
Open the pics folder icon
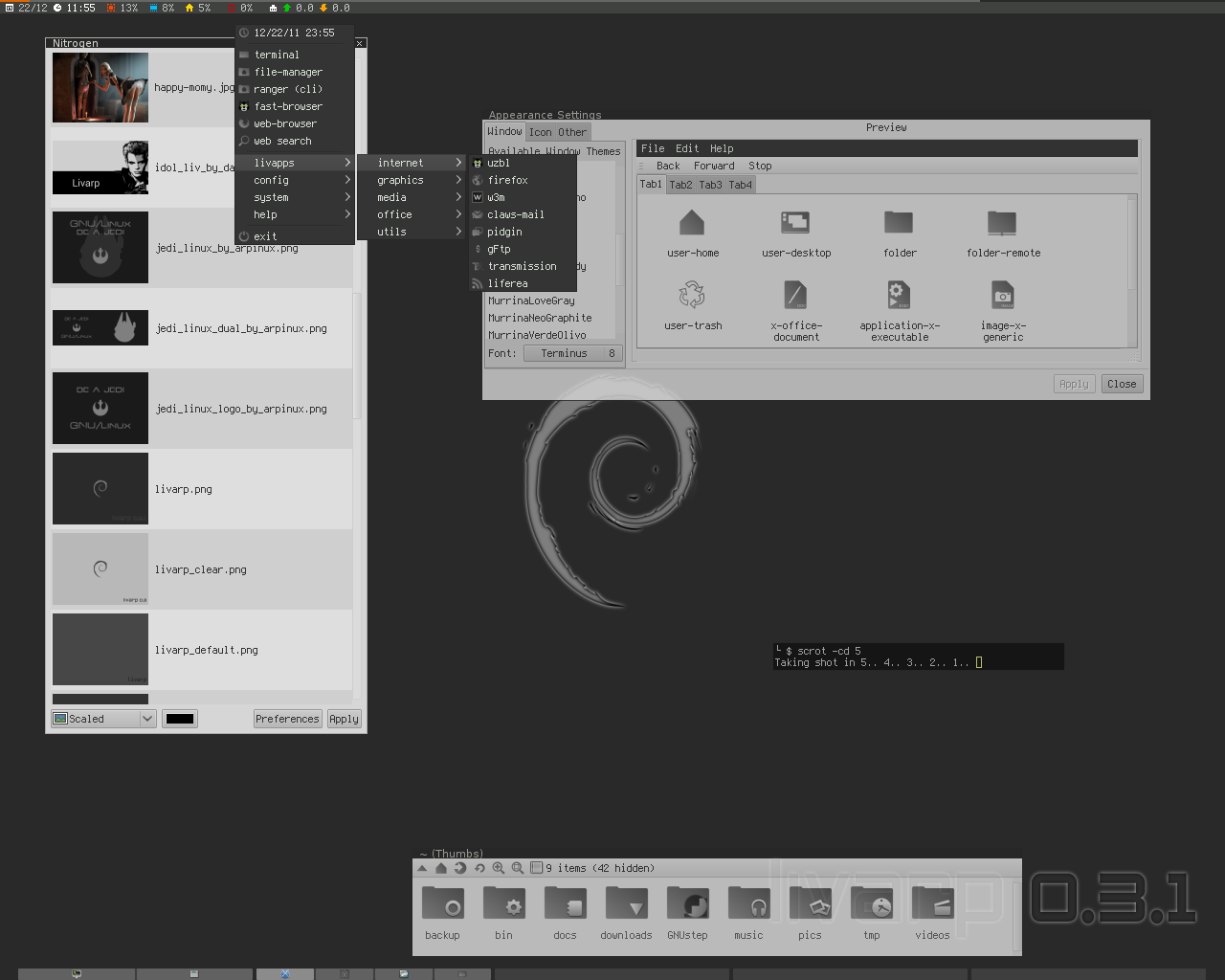pyautogui.click(x=810, y=903)
